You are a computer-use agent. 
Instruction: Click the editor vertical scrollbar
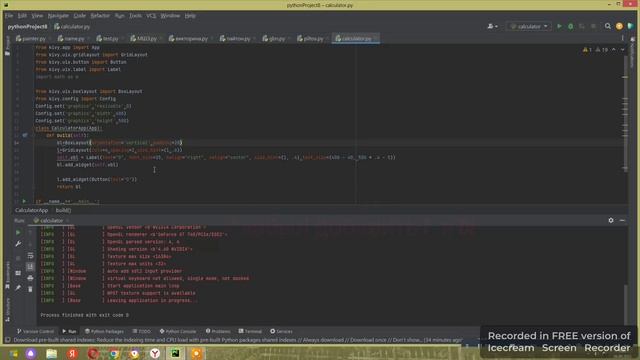625,114
